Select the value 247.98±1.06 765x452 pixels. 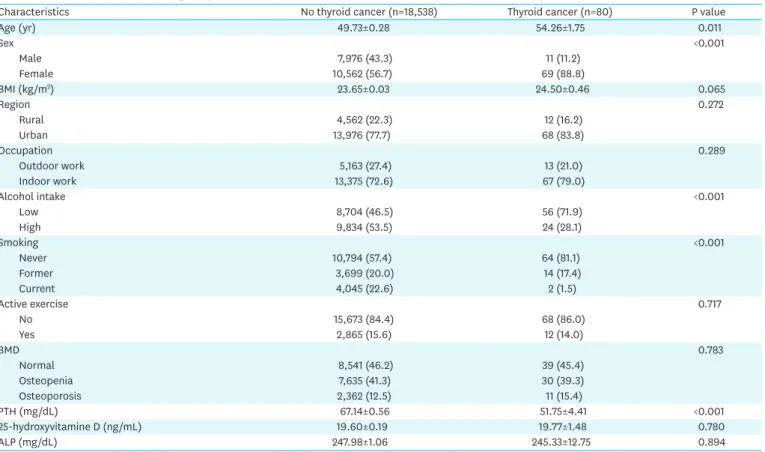pyautogui.click(x=360, y=442)
